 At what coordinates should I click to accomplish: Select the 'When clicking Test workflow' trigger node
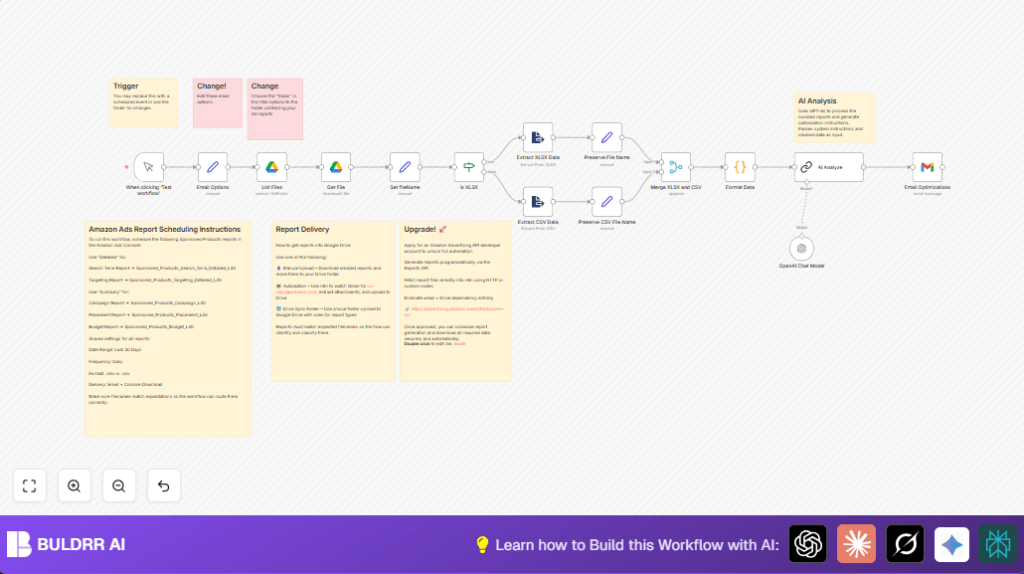click(x=149, y=167)
